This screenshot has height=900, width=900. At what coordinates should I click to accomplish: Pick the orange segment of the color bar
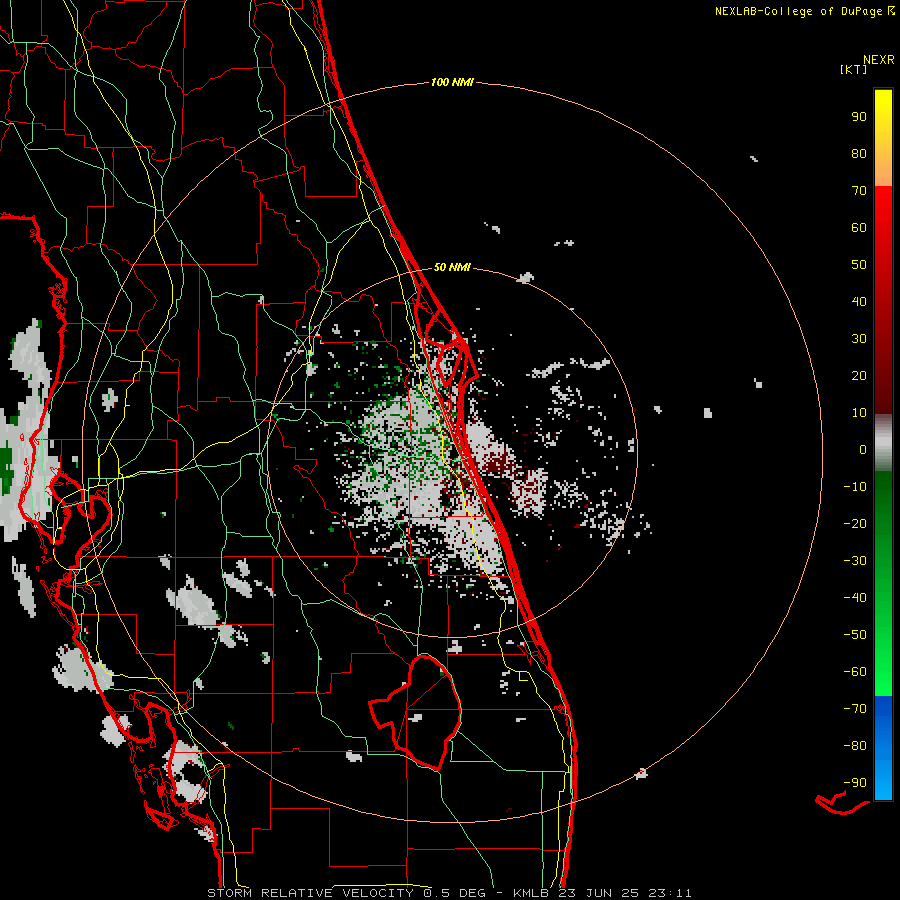point(883,168)
